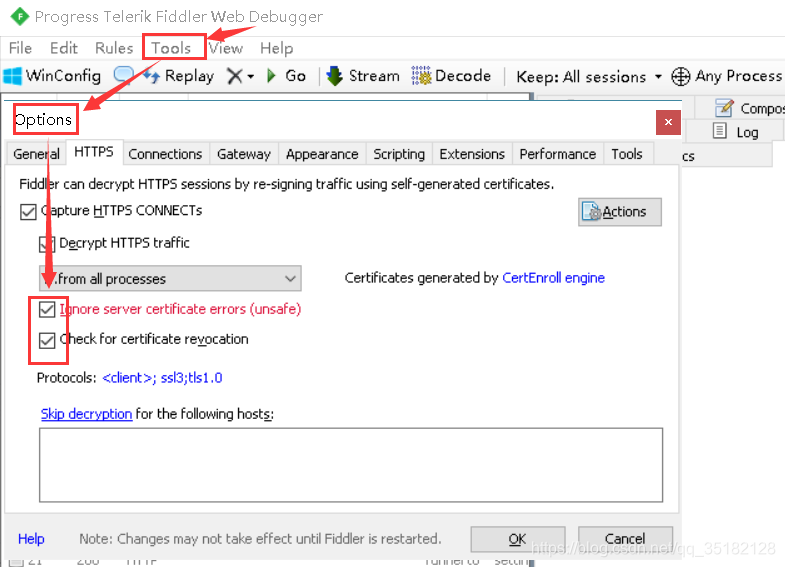Open the CertEnroll engine link
The height and width of the screenshot is (567, 785).
click(553, 278)
